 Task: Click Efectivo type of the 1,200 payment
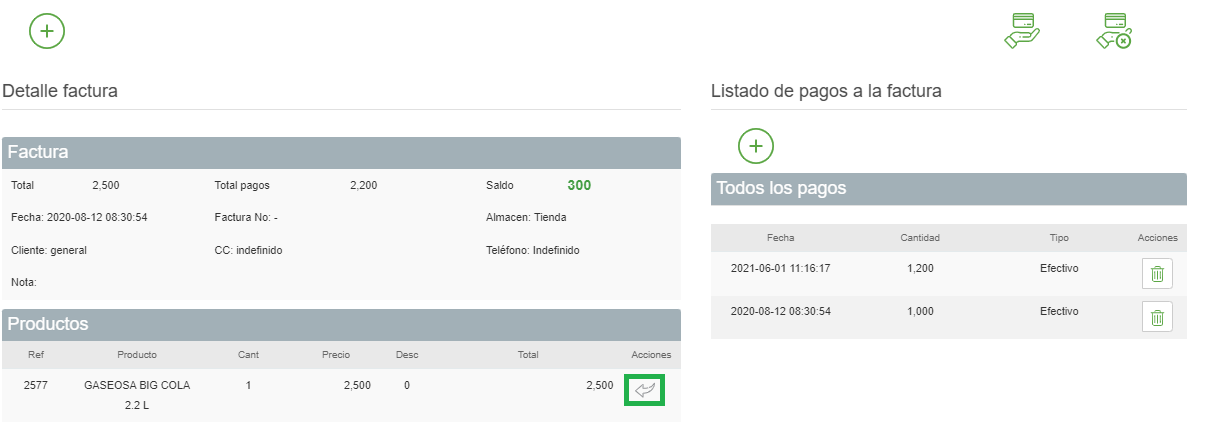click(1059, 268)
